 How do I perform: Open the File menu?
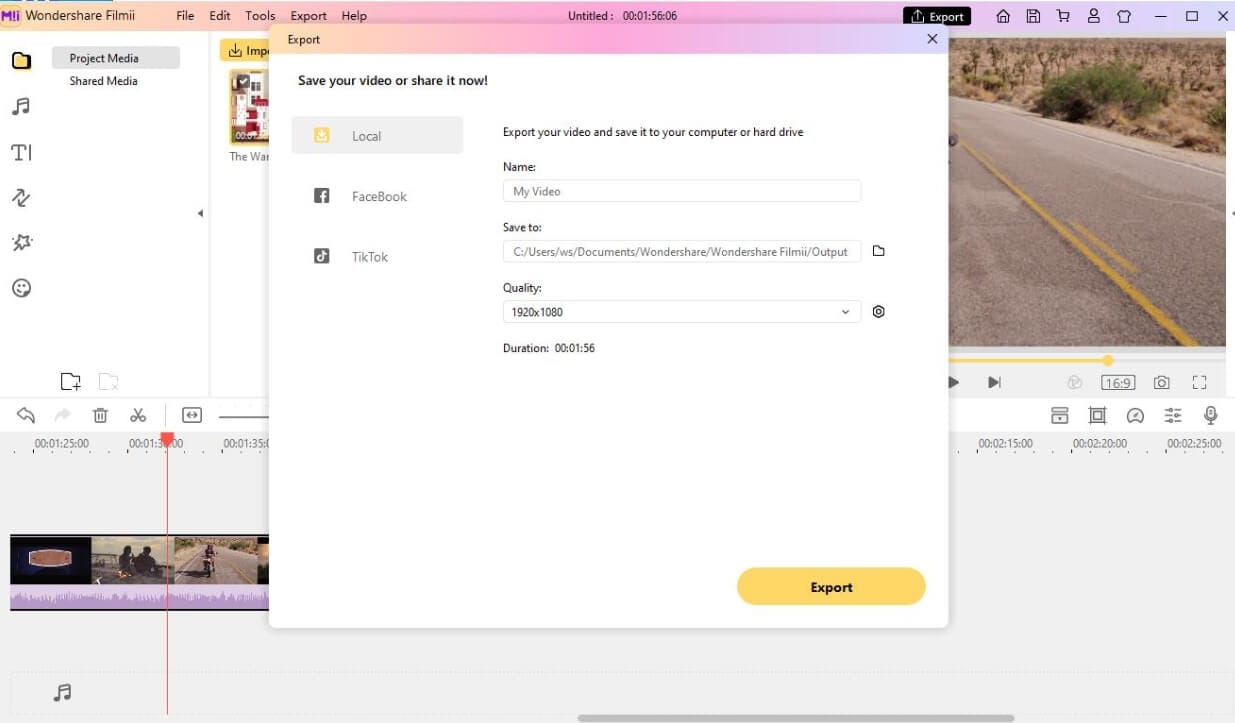[185, 16]
